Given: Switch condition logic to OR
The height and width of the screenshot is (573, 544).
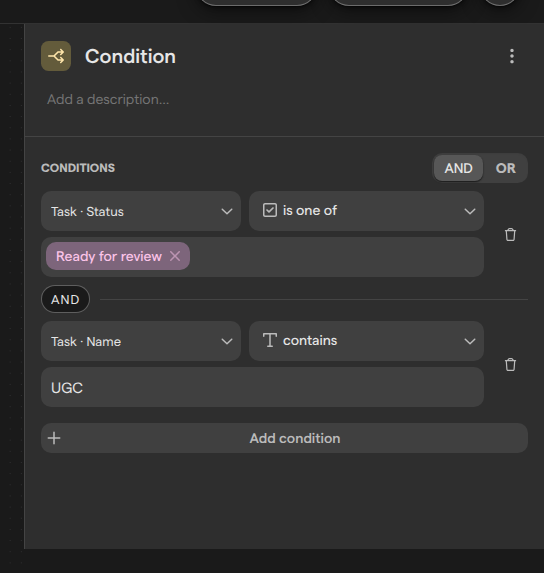Looking at the screenshot, I should click(506, 168).
